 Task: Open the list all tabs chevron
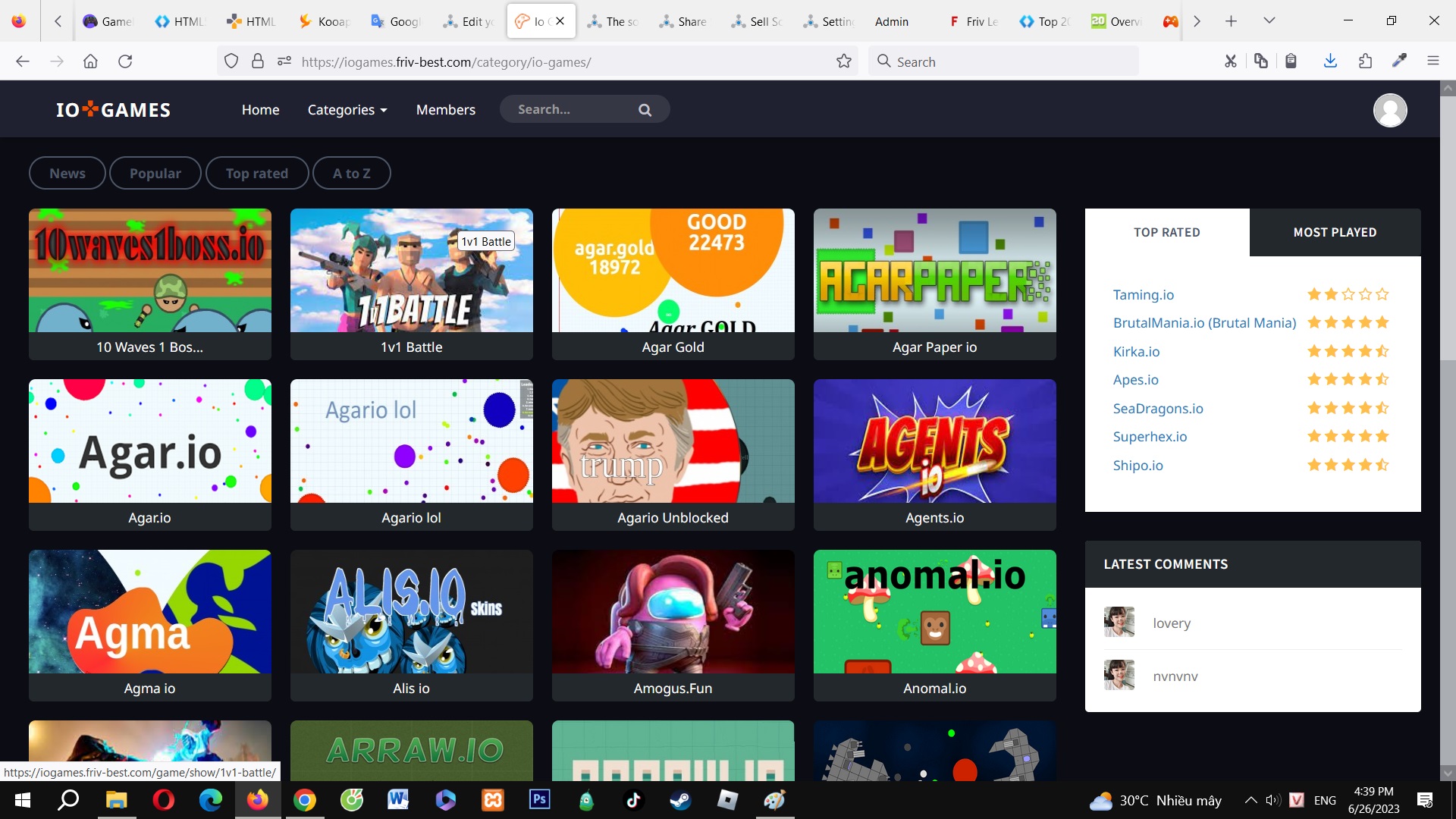point(1269,20)
